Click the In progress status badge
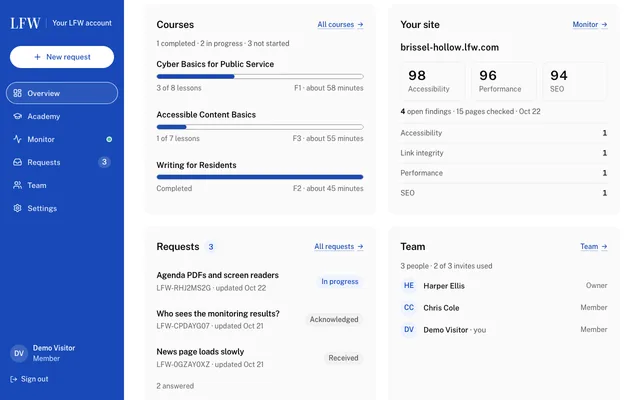 (x=340, y=282)
